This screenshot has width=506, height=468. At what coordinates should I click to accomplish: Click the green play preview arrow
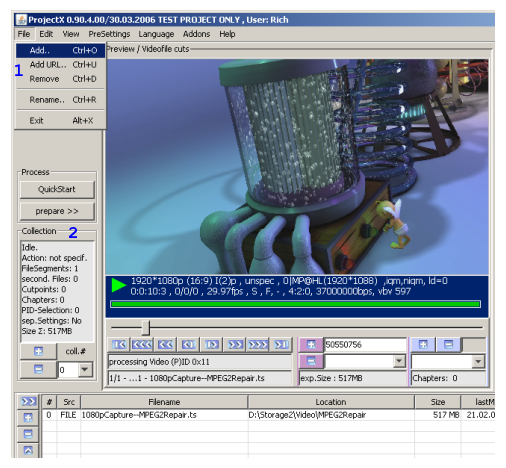coord(118,286)
